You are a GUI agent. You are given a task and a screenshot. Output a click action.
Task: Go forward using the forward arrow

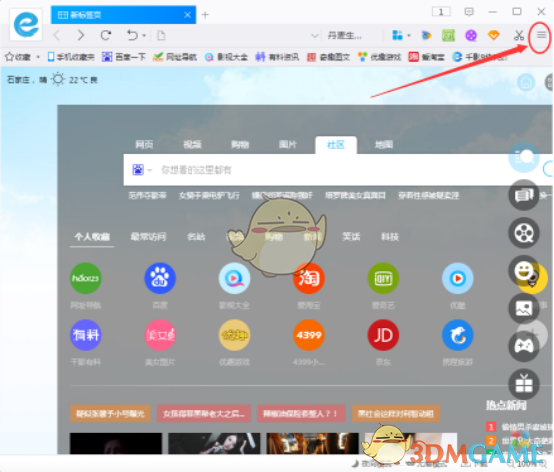click(81, 35)
